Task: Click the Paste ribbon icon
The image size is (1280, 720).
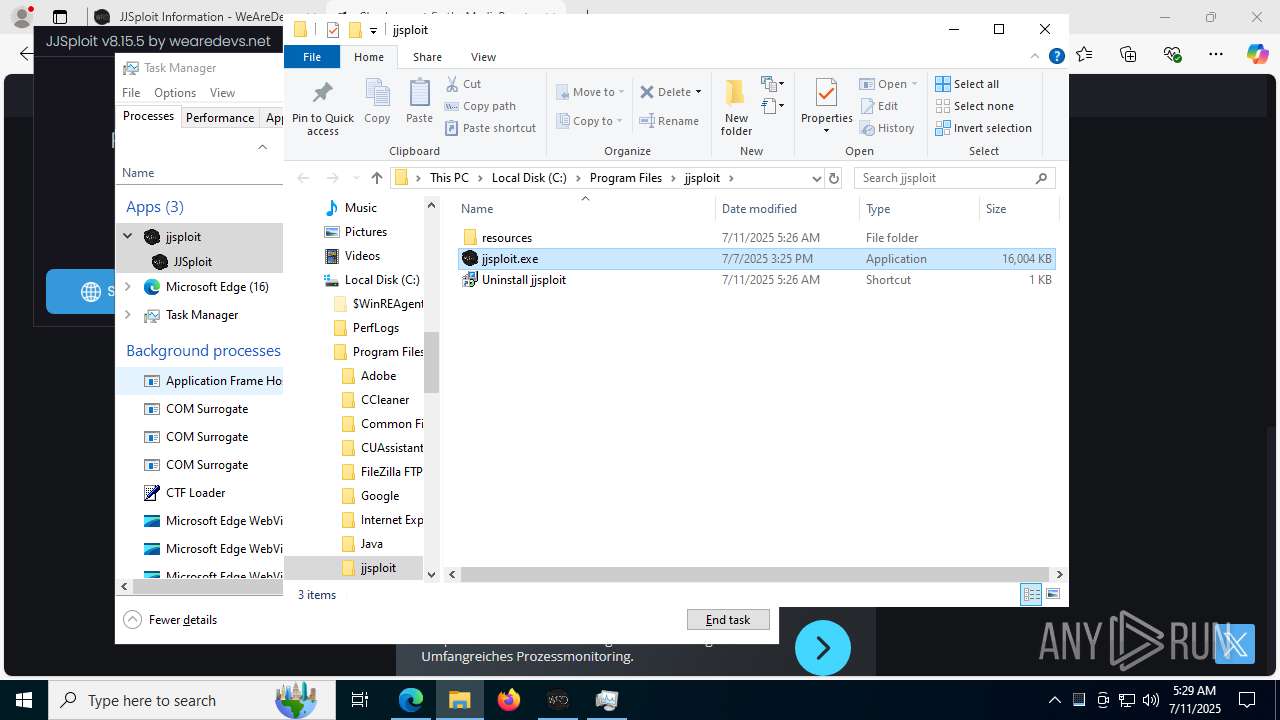Action: tap(419, 101)
